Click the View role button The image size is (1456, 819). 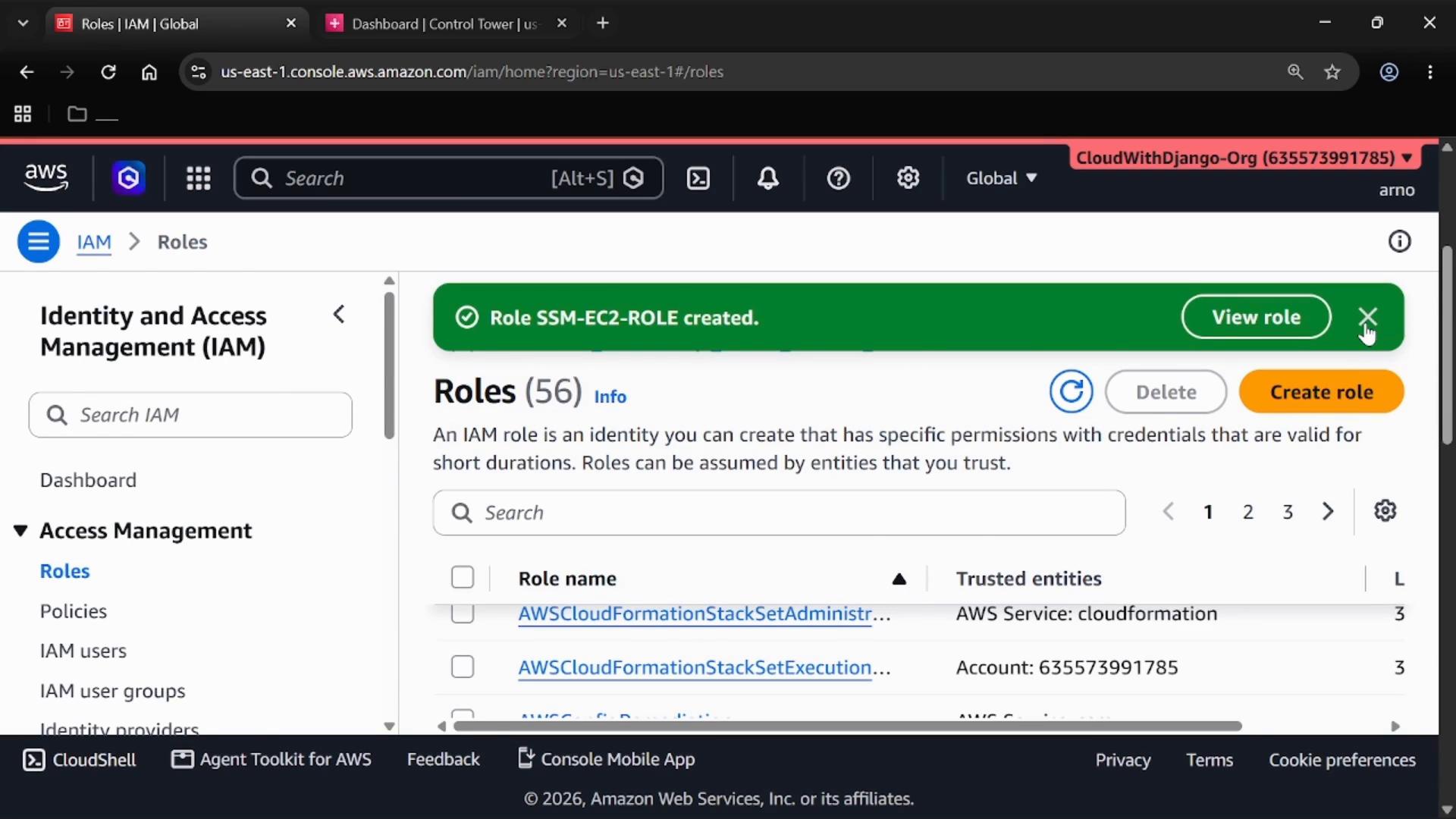[x=1256, y=317]
